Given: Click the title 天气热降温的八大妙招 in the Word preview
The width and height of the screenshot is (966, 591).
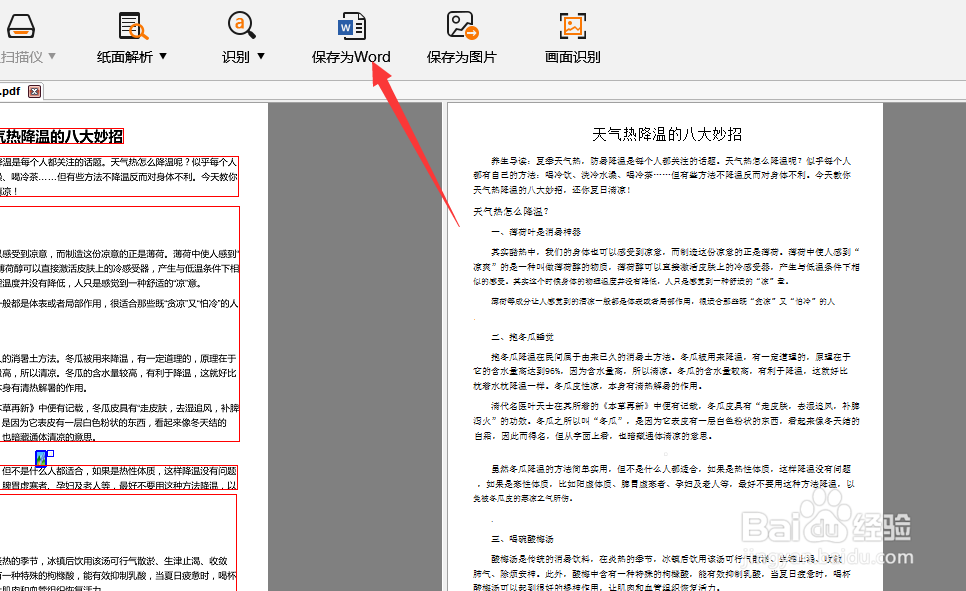Looking at the screenshot, I should click(669, 133).
